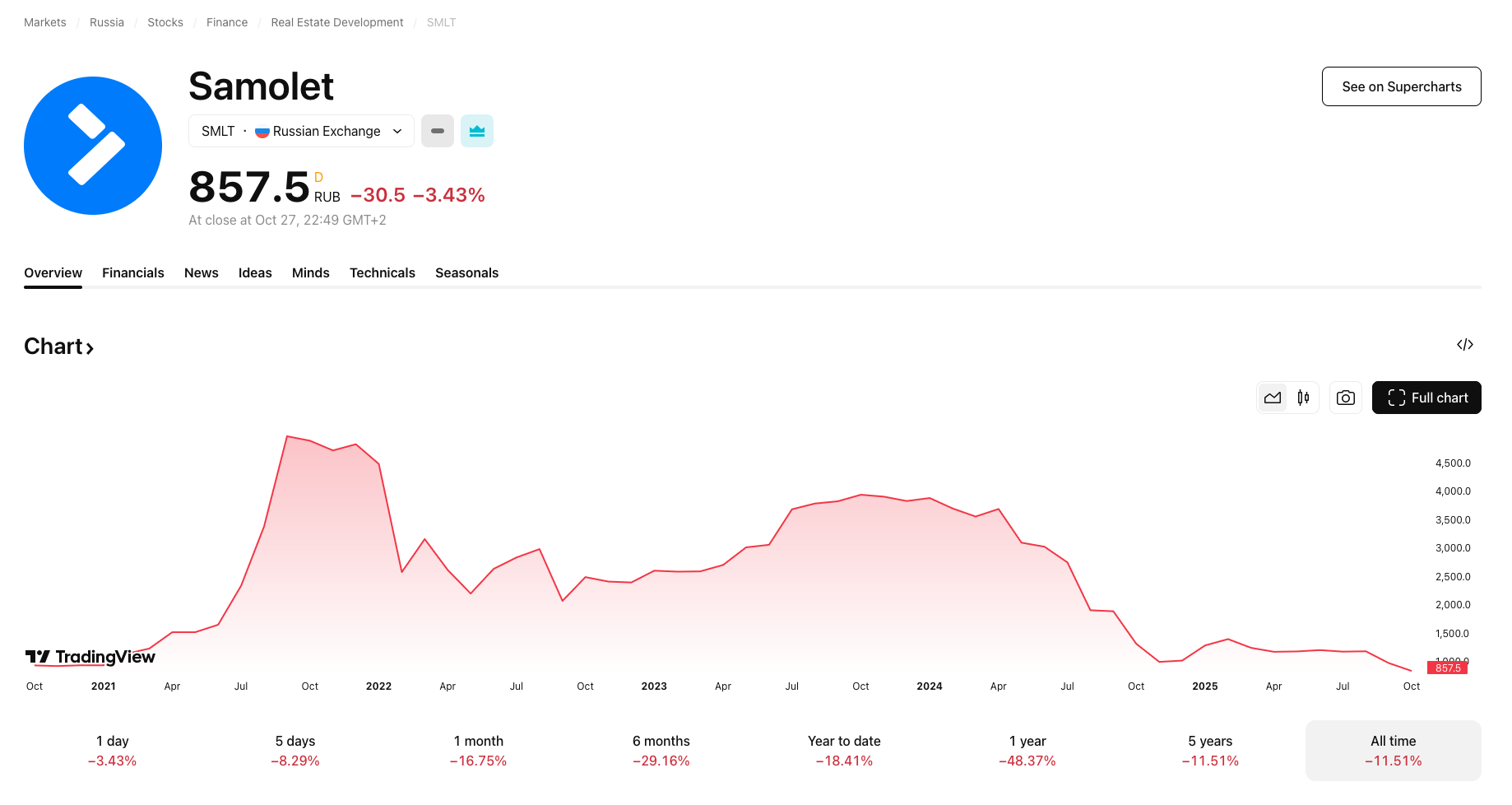Open the SMLT Russian Exchange dropdown
The width and height of the screenshot is (1512, 805).
(301, 131)
